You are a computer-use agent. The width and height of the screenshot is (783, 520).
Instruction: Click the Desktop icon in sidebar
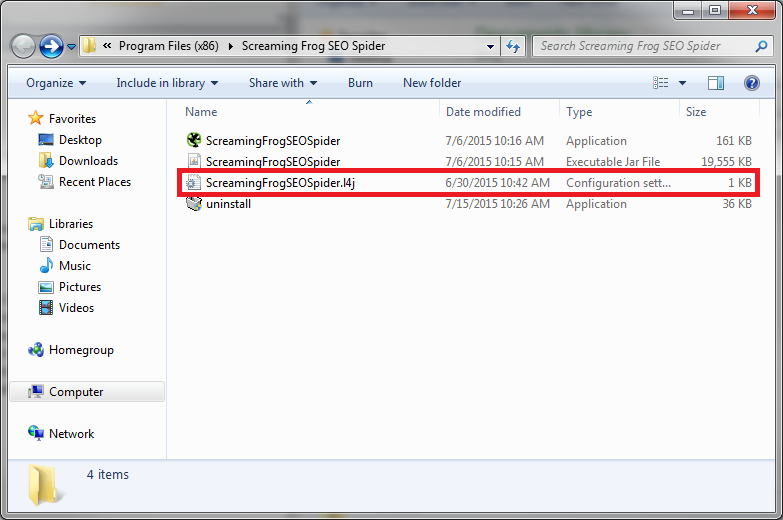46,140
